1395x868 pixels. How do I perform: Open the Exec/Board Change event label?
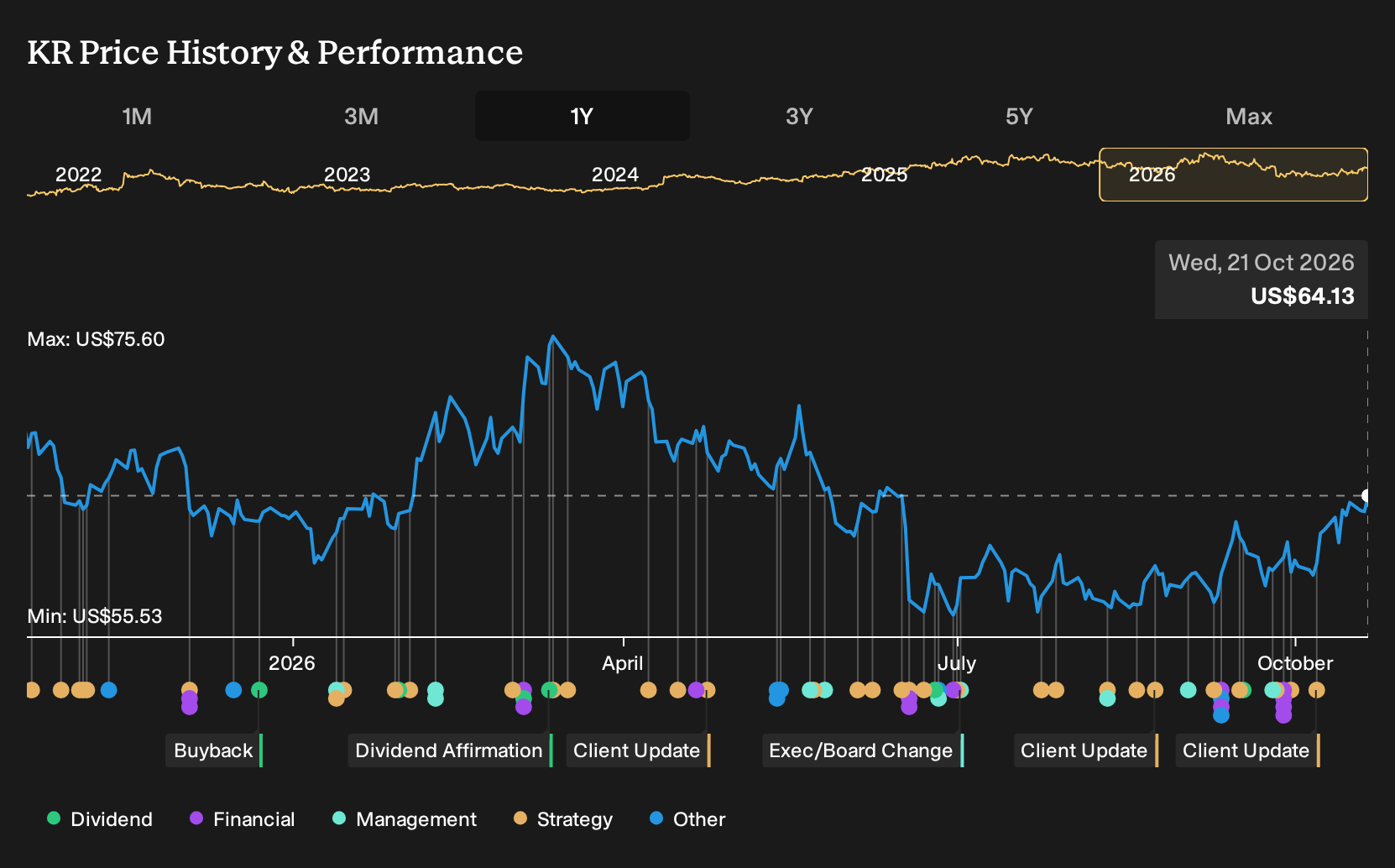[x=862, y=750]
